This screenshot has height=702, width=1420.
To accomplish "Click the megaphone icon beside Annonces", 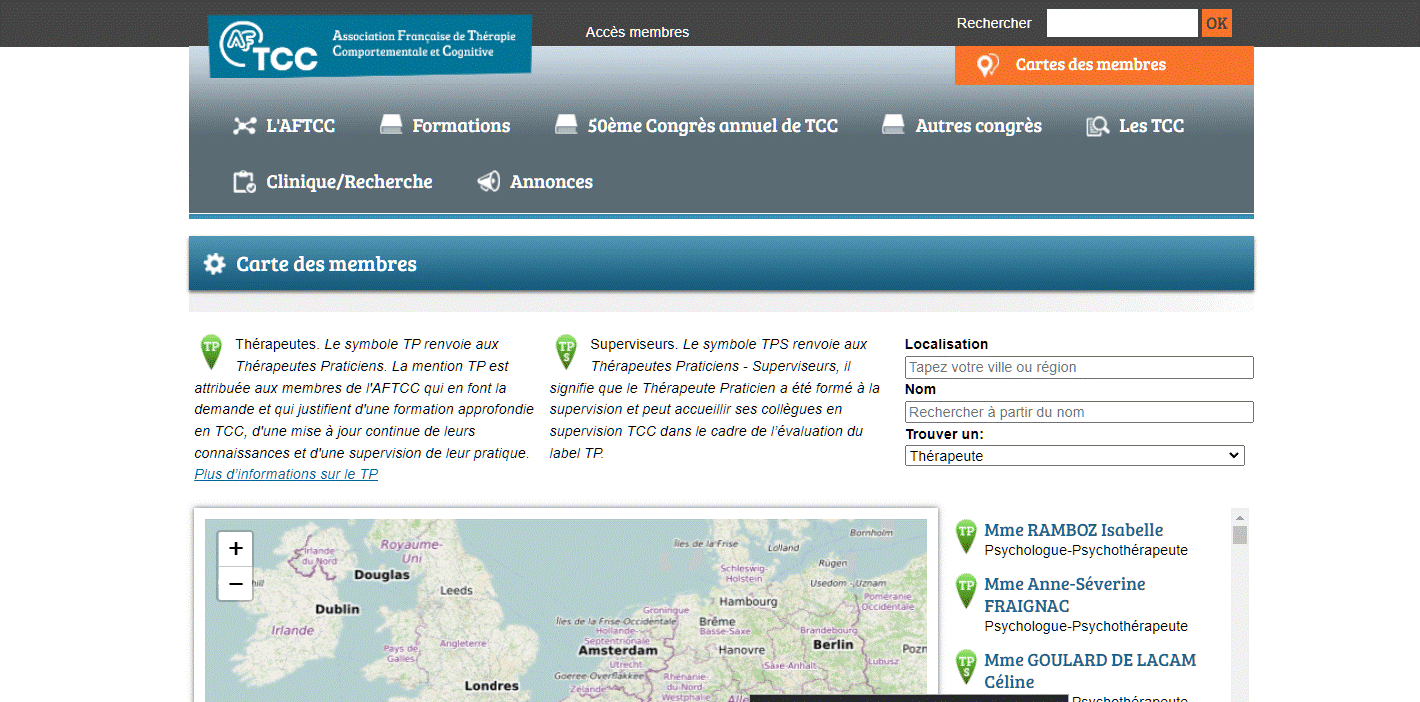I will (488, 182).
